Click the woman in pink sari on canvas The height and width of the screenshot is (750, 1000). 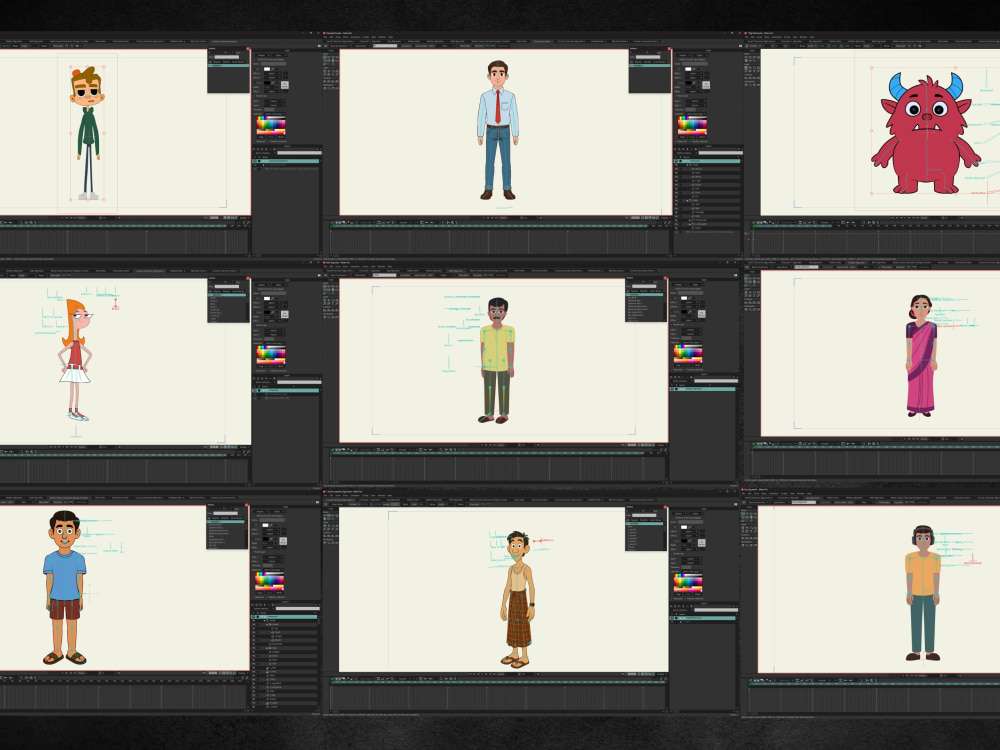pyautogui.click(x=921, y=355)
